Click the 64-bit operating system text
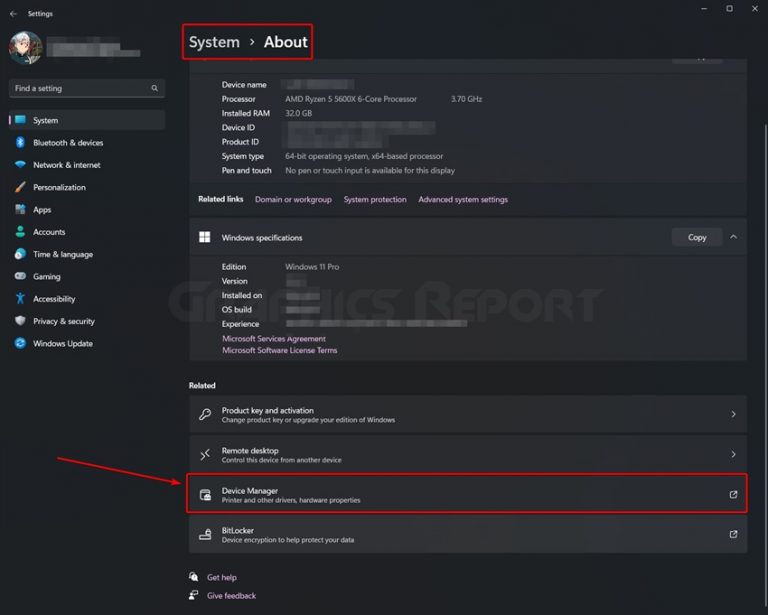This screenshot has height=615, width=768. (364, 156)
